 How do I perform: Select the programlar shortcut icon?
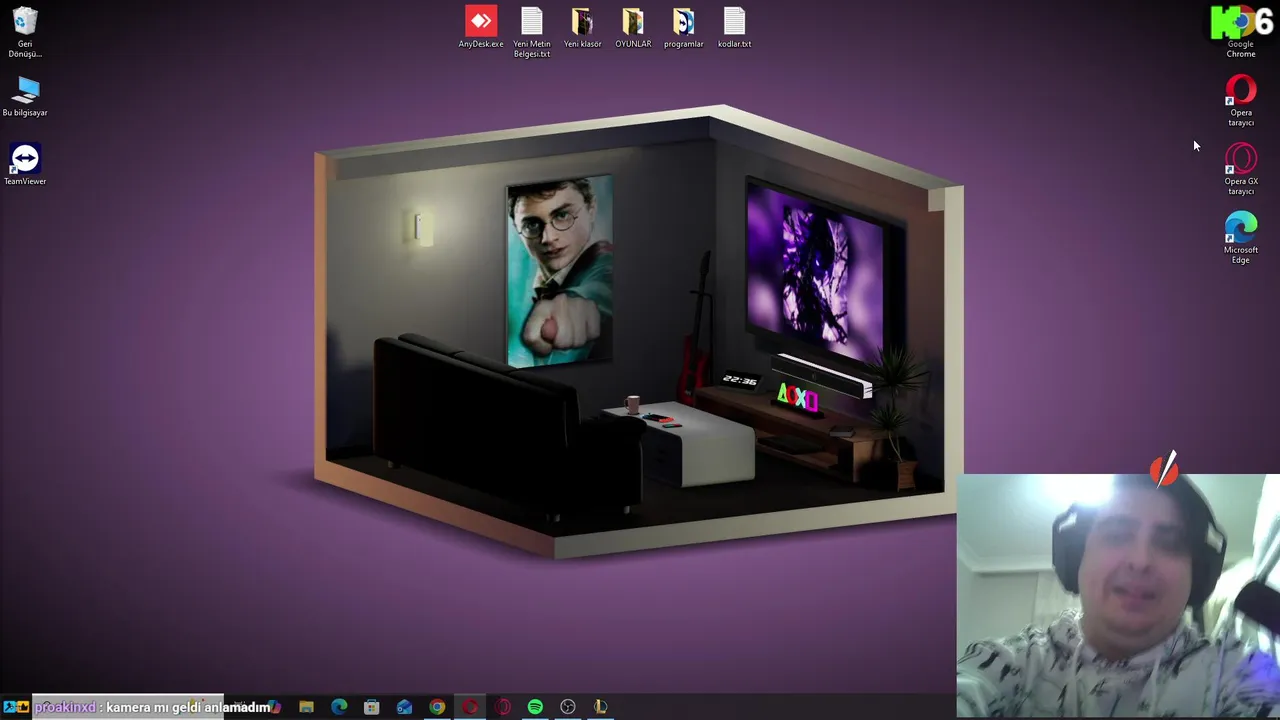click(x=684, y=28)
